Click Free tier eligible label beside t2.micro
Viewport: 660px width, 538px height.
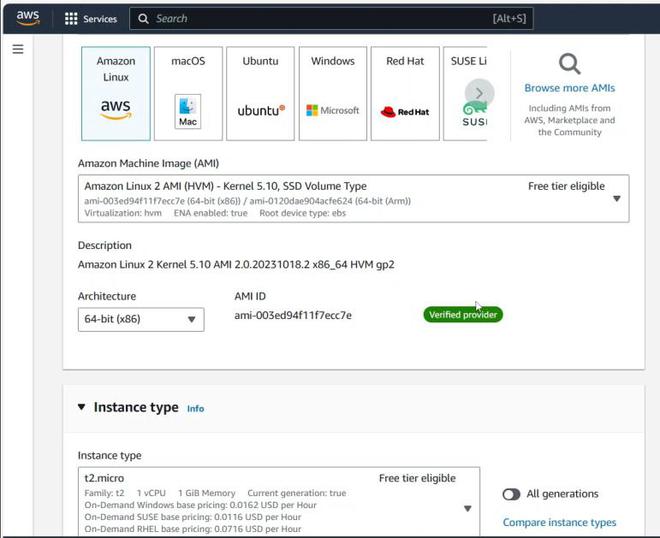tap(417, 478)
